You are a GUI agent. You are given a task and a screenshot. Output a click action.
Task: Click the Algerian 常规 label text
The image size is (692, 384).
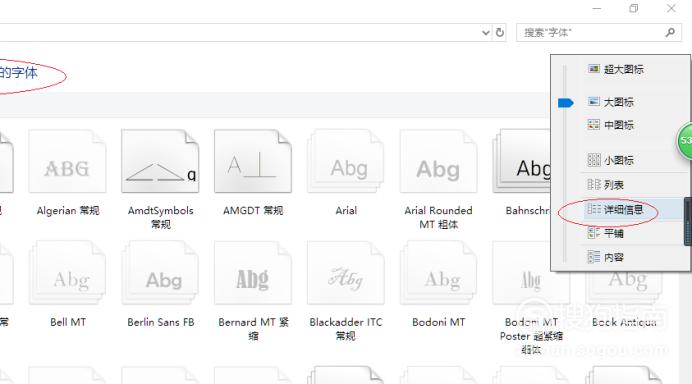pyautogui.click(x=68, y=211)
